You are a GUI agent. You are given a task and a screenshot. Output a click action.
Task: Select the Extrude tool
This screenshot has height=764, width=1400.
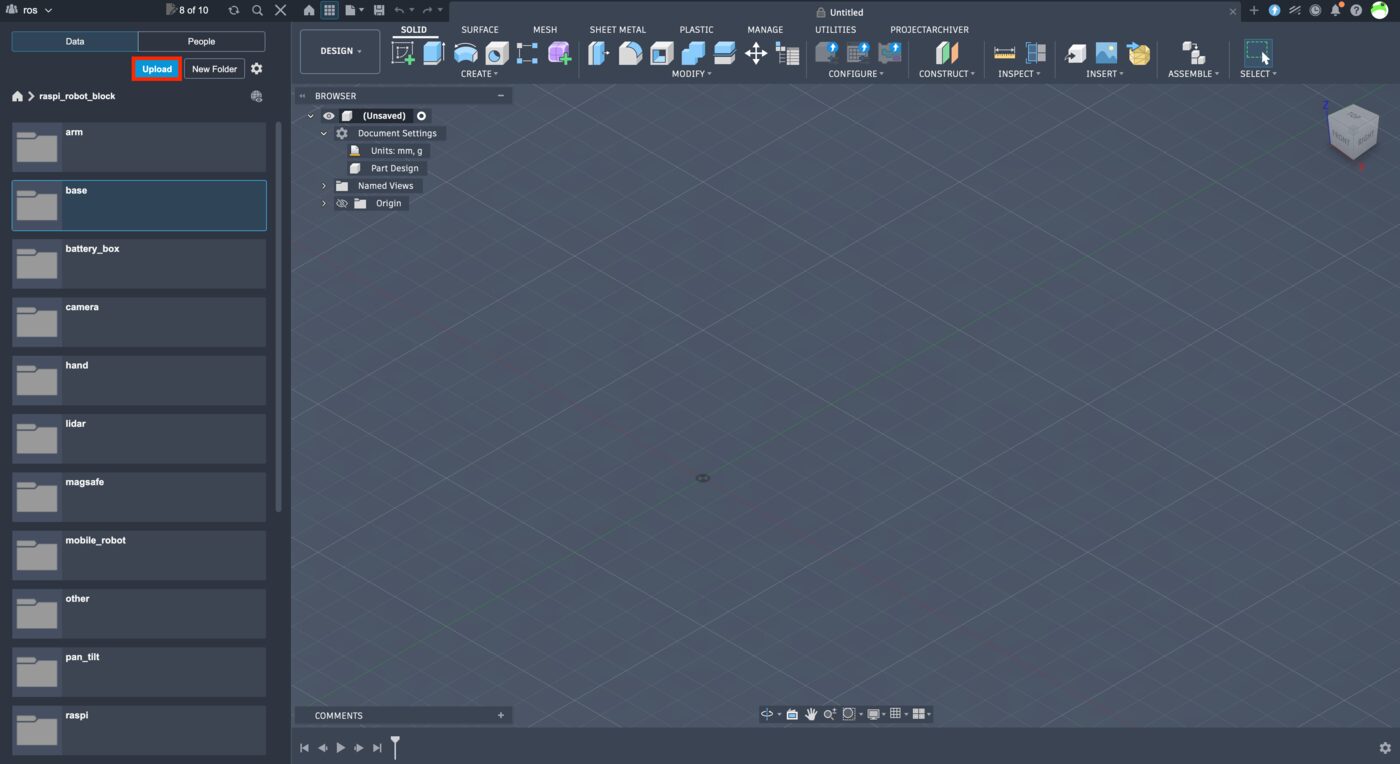click(434, 53)
